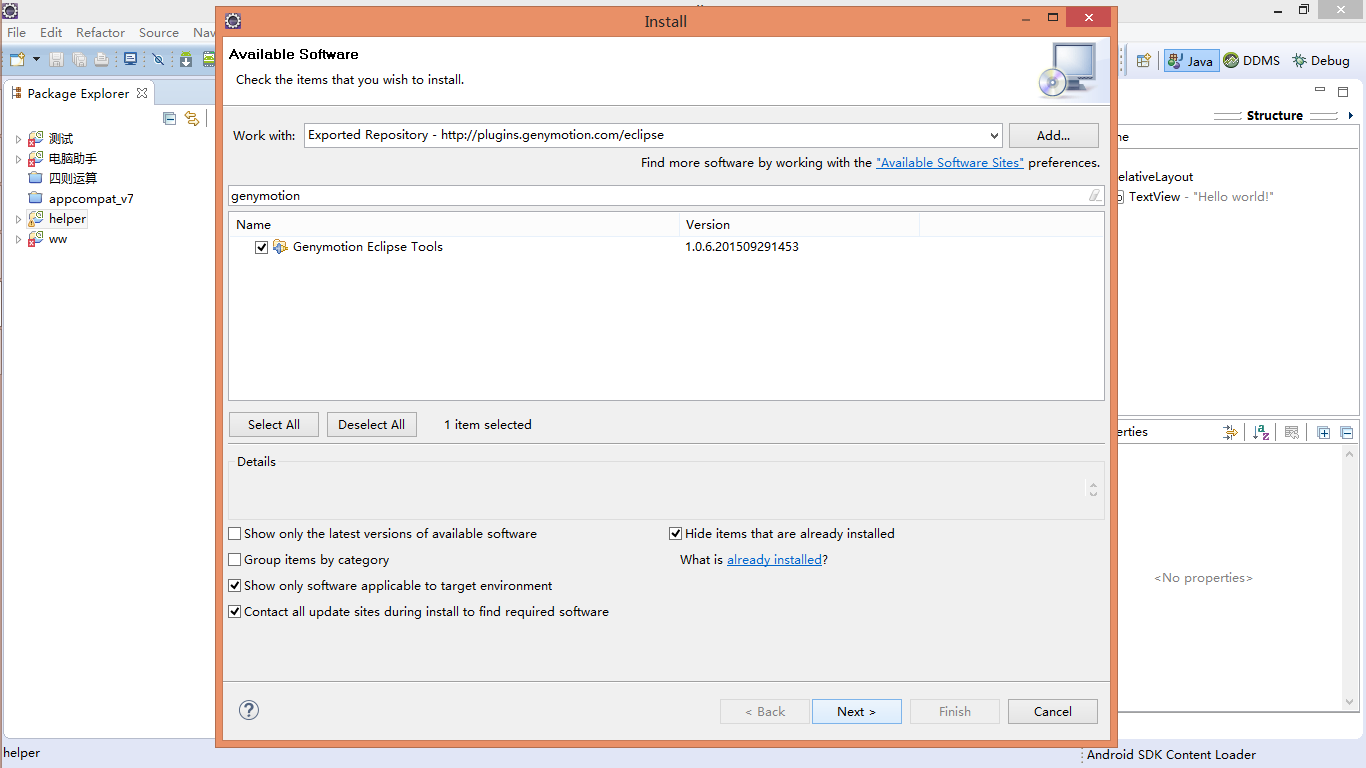Switch to the DDMS perspective
Viewport: 1366px width, 768px height.
[x=1252, y=61]
